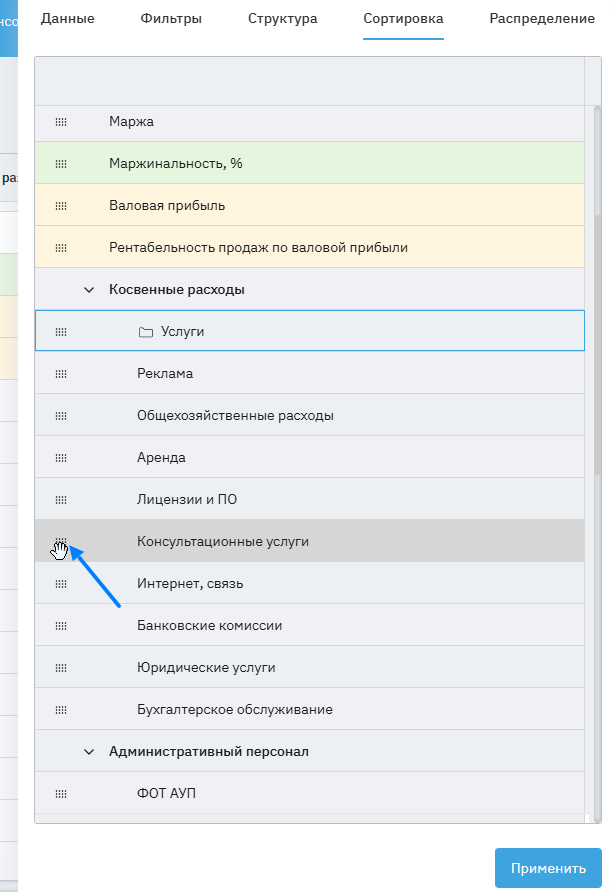Image resolution: width=613 pixels, height=892 pixels.
Task: Click the drag handle for Аренда row
Action: tap(61, 458)
